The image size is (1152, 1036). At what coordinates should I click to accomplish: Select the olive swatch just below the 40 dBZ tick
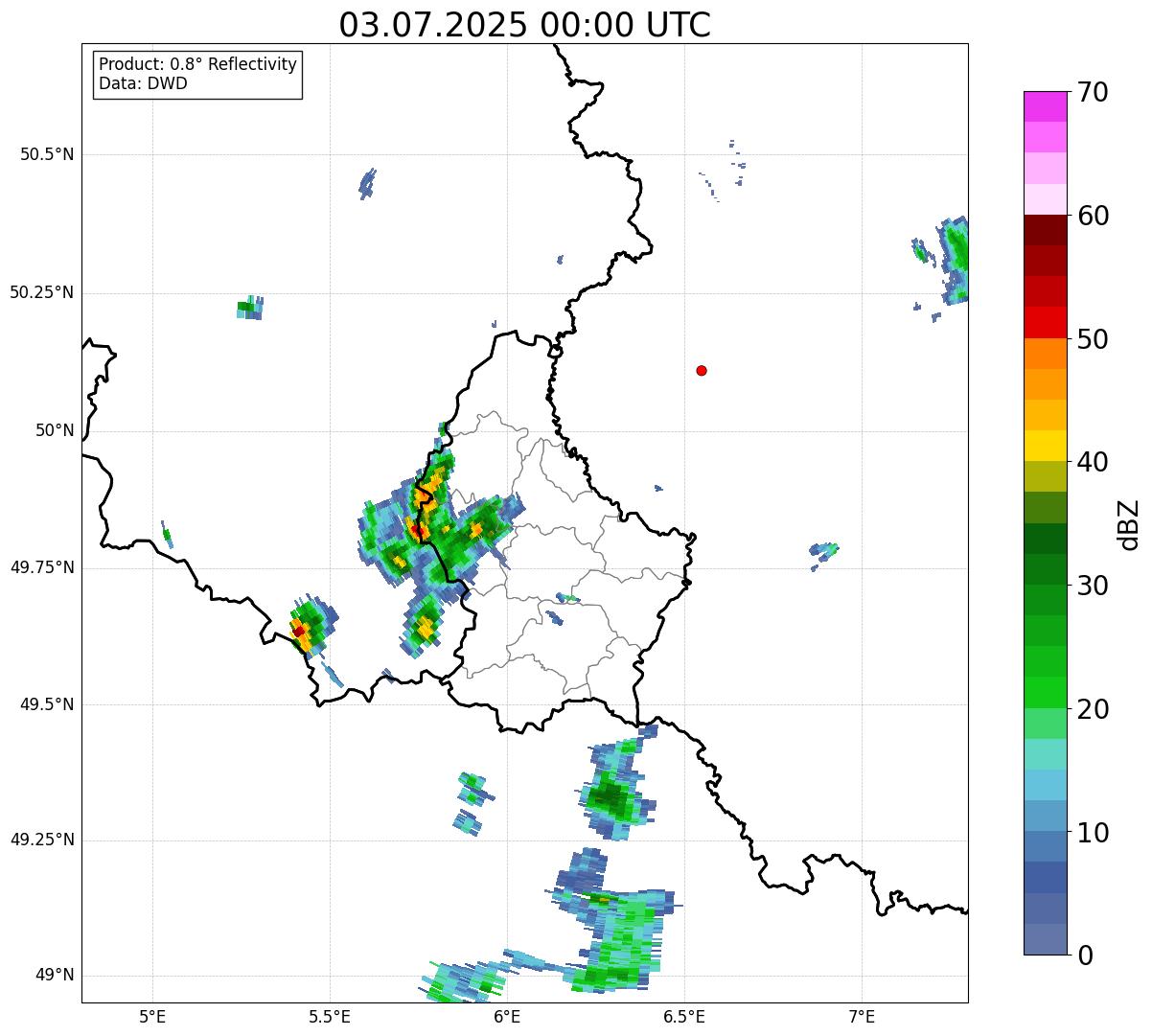pos(1045,476)
